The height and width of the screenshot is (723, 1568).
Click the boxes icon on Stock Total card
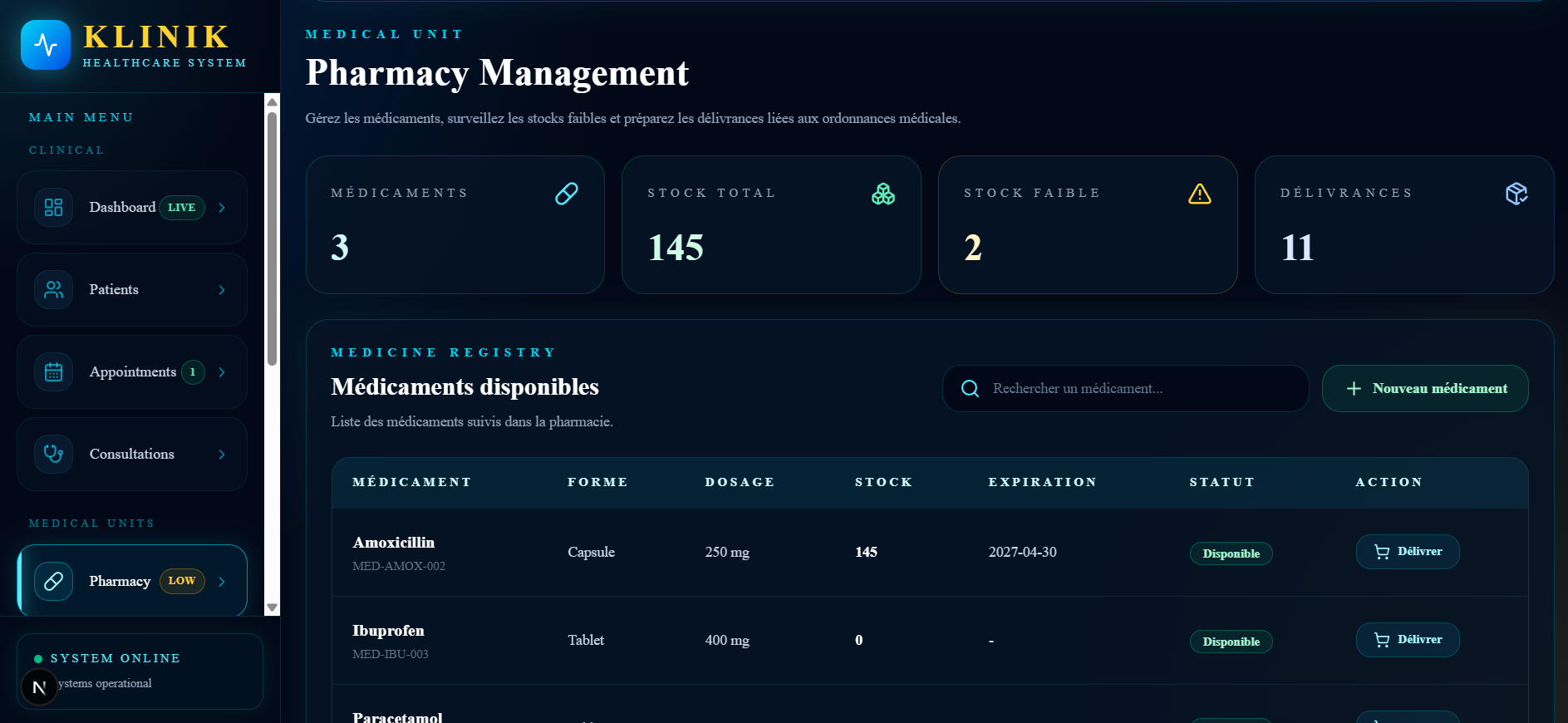[883, 194]
